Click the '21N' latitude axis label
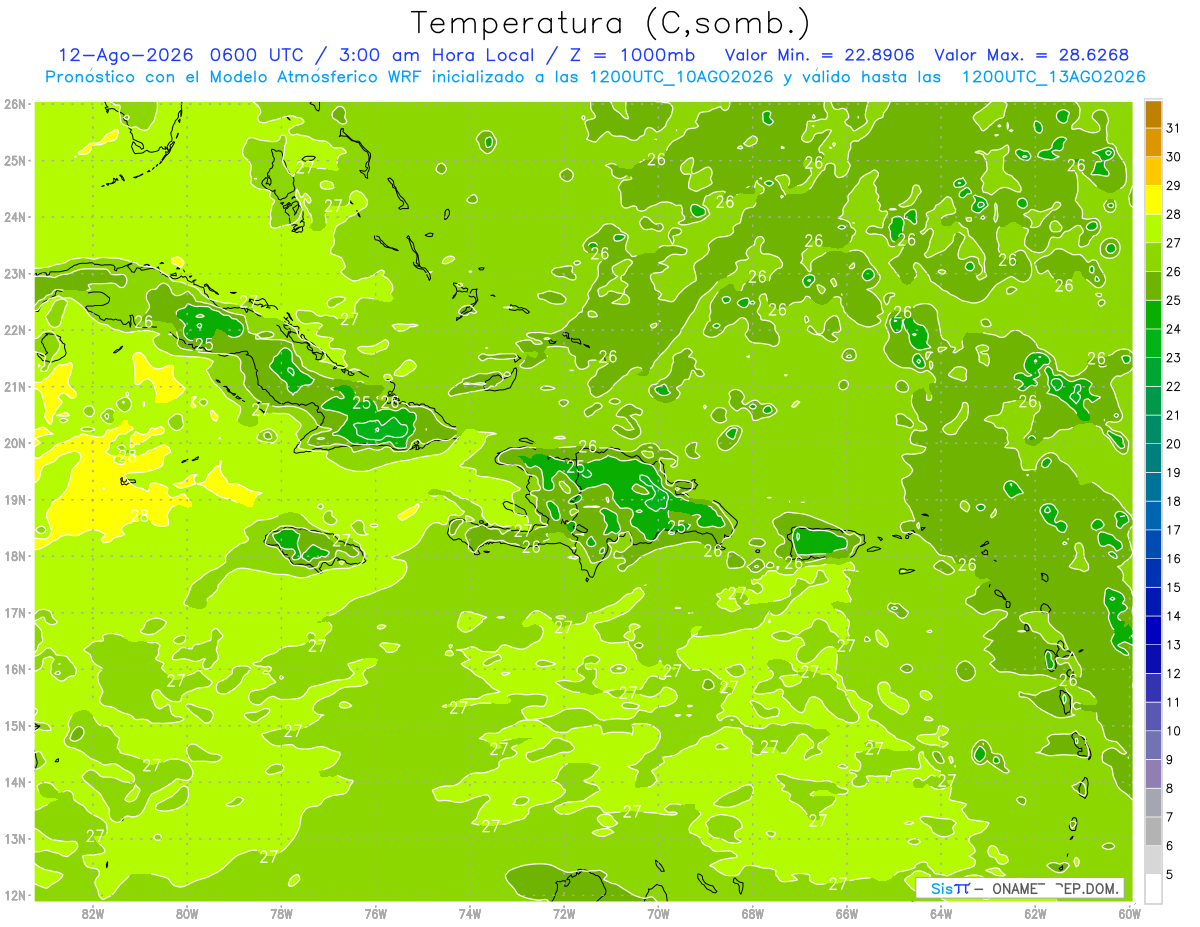Viewport: 1200px width, 927px height. [14, 386]
